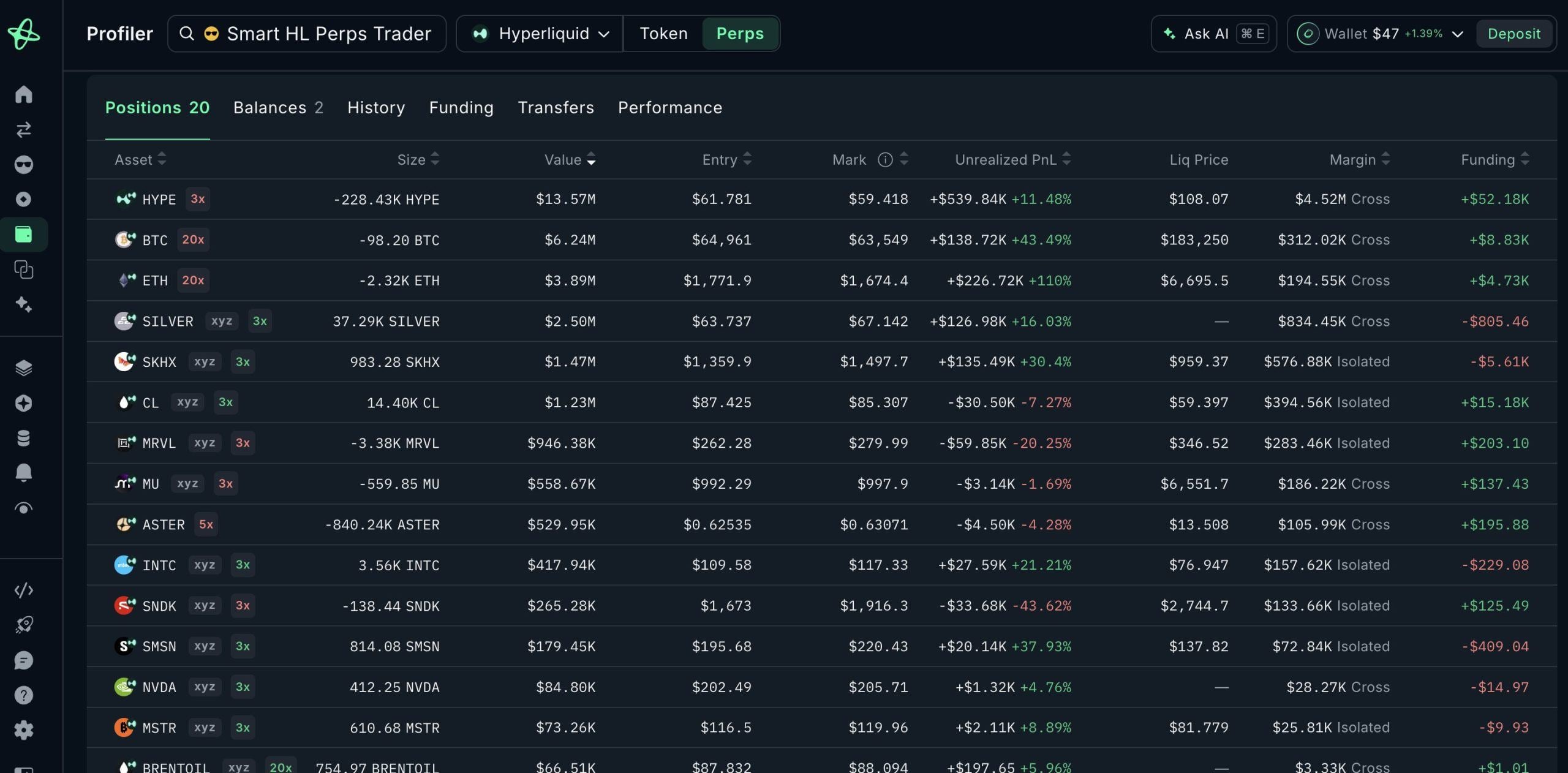The height and width of the screenshot is (773, 1568).
Task: Sort by Asset column
Action: 140,160
